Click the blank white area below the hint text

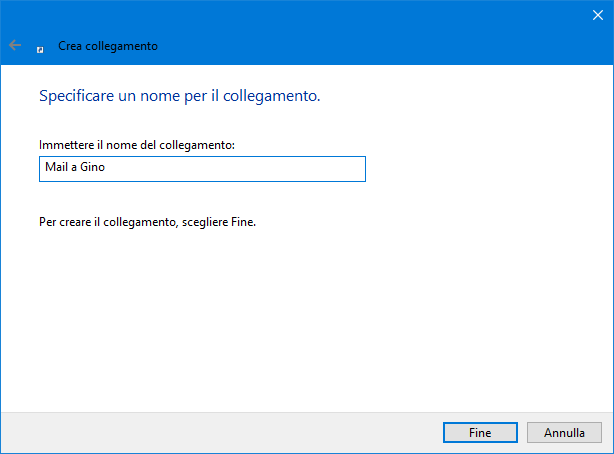(300, 320)
